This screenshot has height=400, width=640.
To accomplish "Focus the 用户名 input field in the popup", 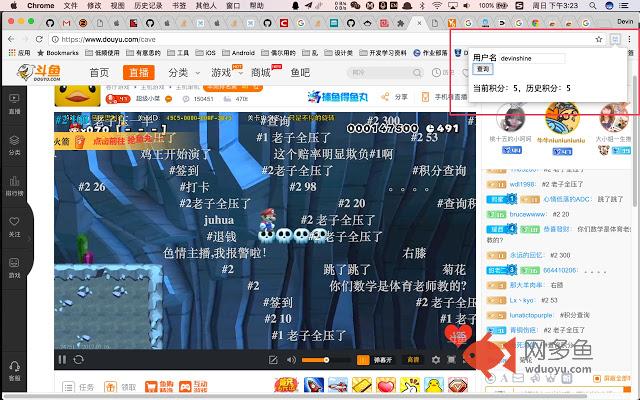I will pyautogui.click(x=531, y=58).
